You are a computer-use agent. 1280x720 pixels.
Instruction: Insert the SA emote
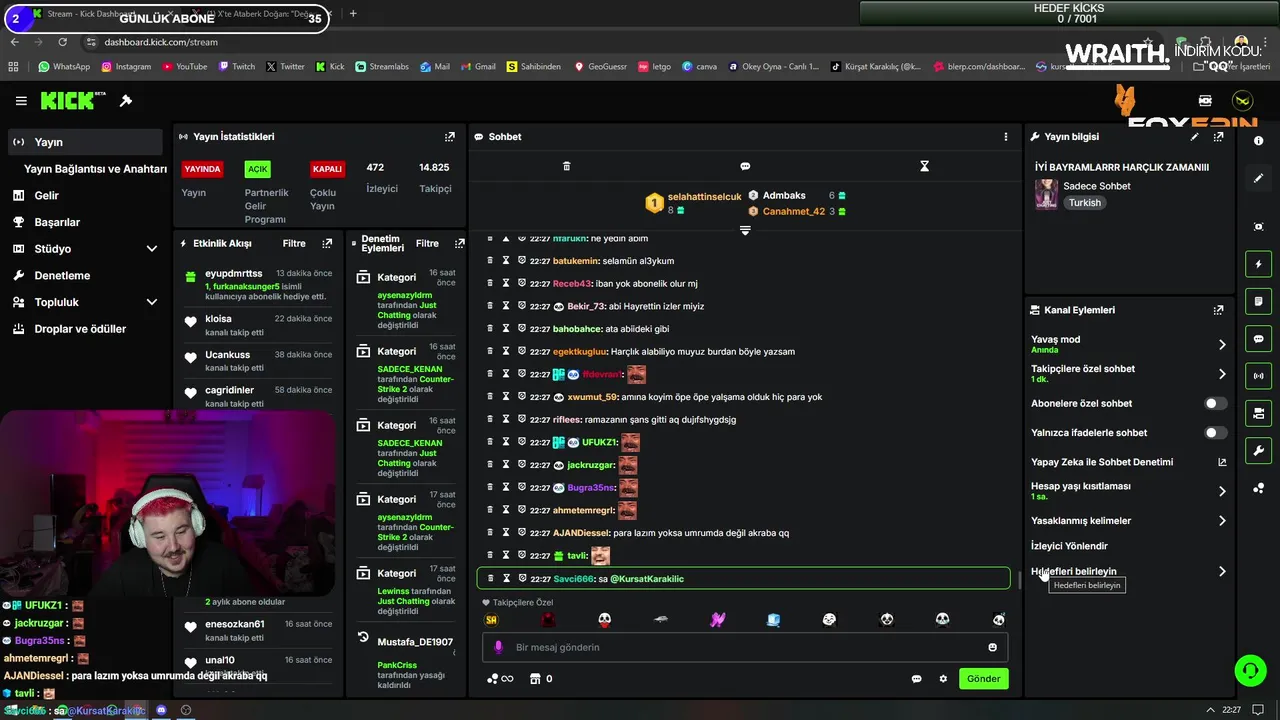(x=491, y=620)
